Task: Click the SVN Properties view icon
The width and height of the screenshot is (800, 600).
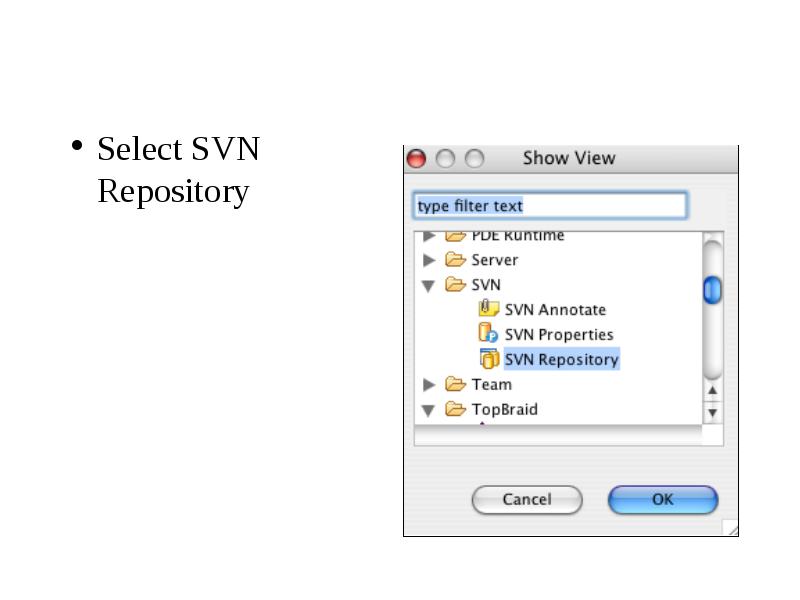Action: pos(488,333)
